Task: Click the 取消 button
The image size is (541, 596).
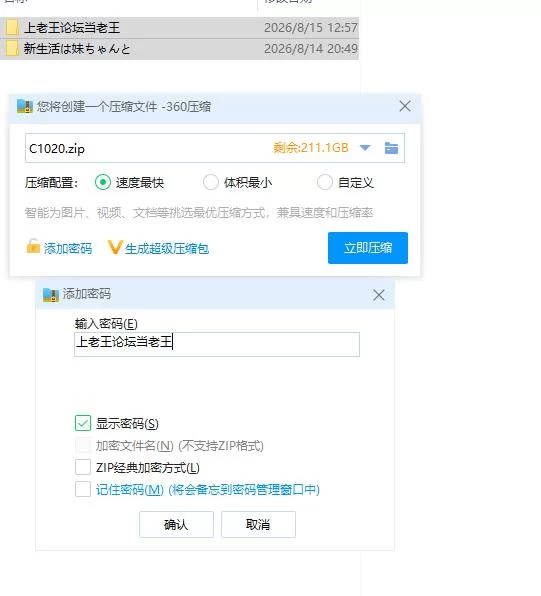Action: click(258, 525)
